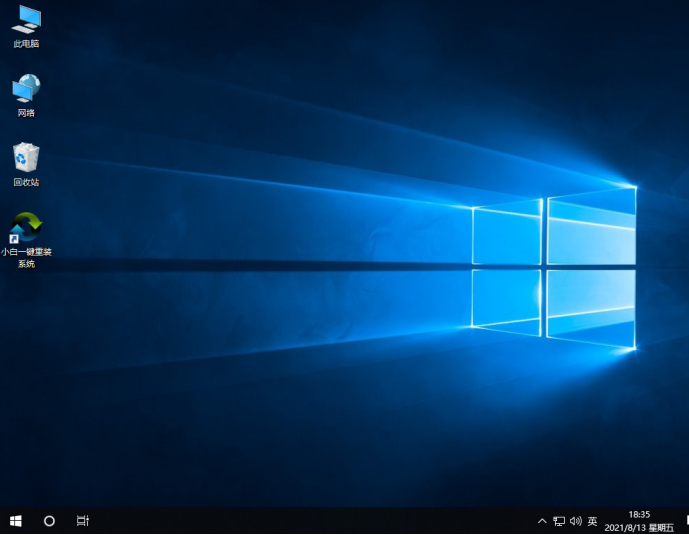Select the 此电脑 desktop icon
Screen dimensions: 689x535
click(26, 19)
